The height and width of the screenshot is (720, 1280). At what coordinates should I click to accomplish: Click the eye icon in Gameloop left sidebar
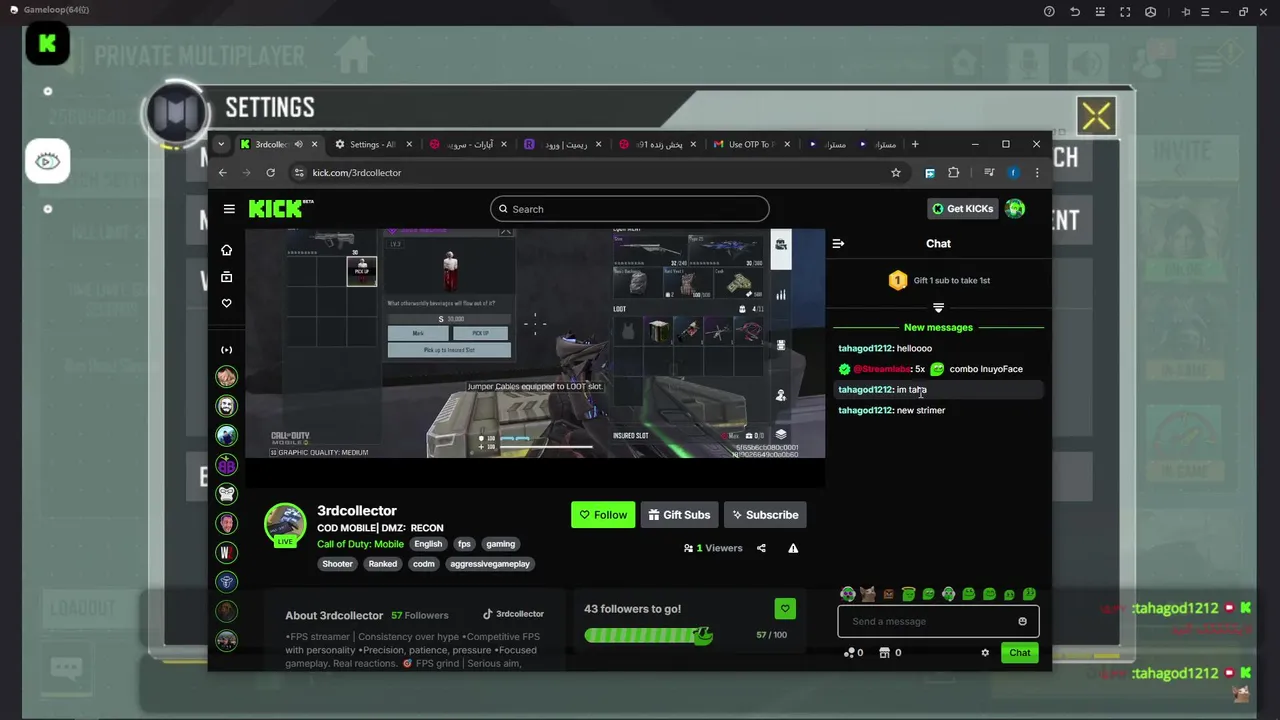(47, 161)
